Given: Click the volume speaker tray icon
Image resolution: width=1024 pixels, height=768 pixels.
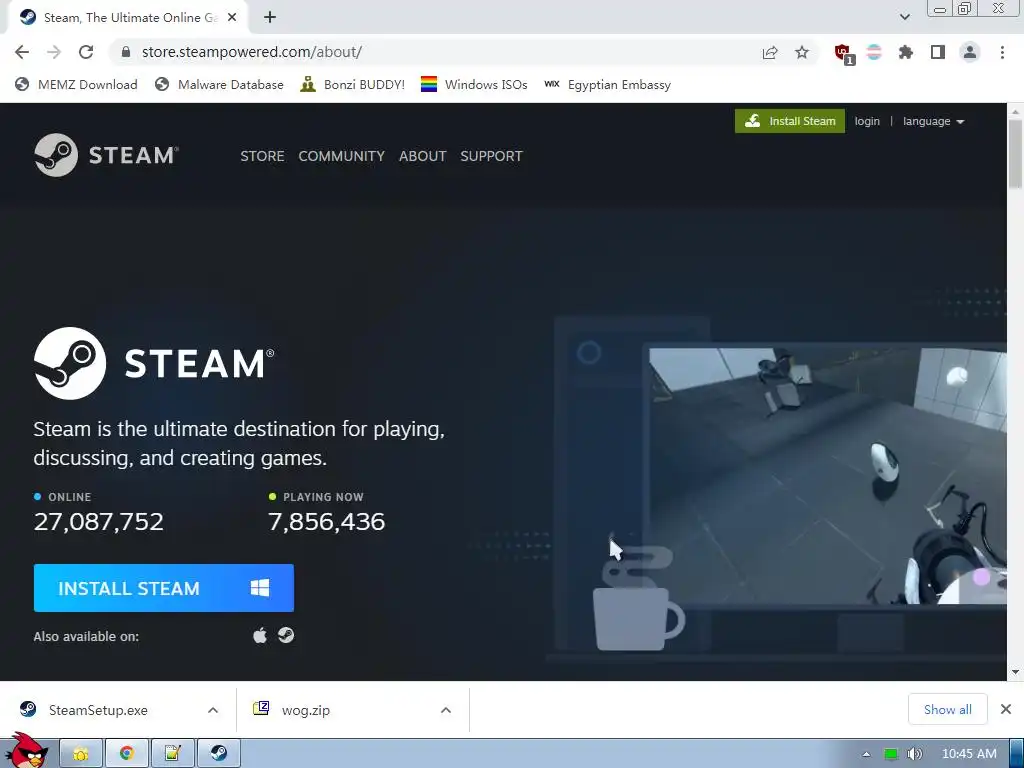Looking at the screenshot, I should click(914, 754).
